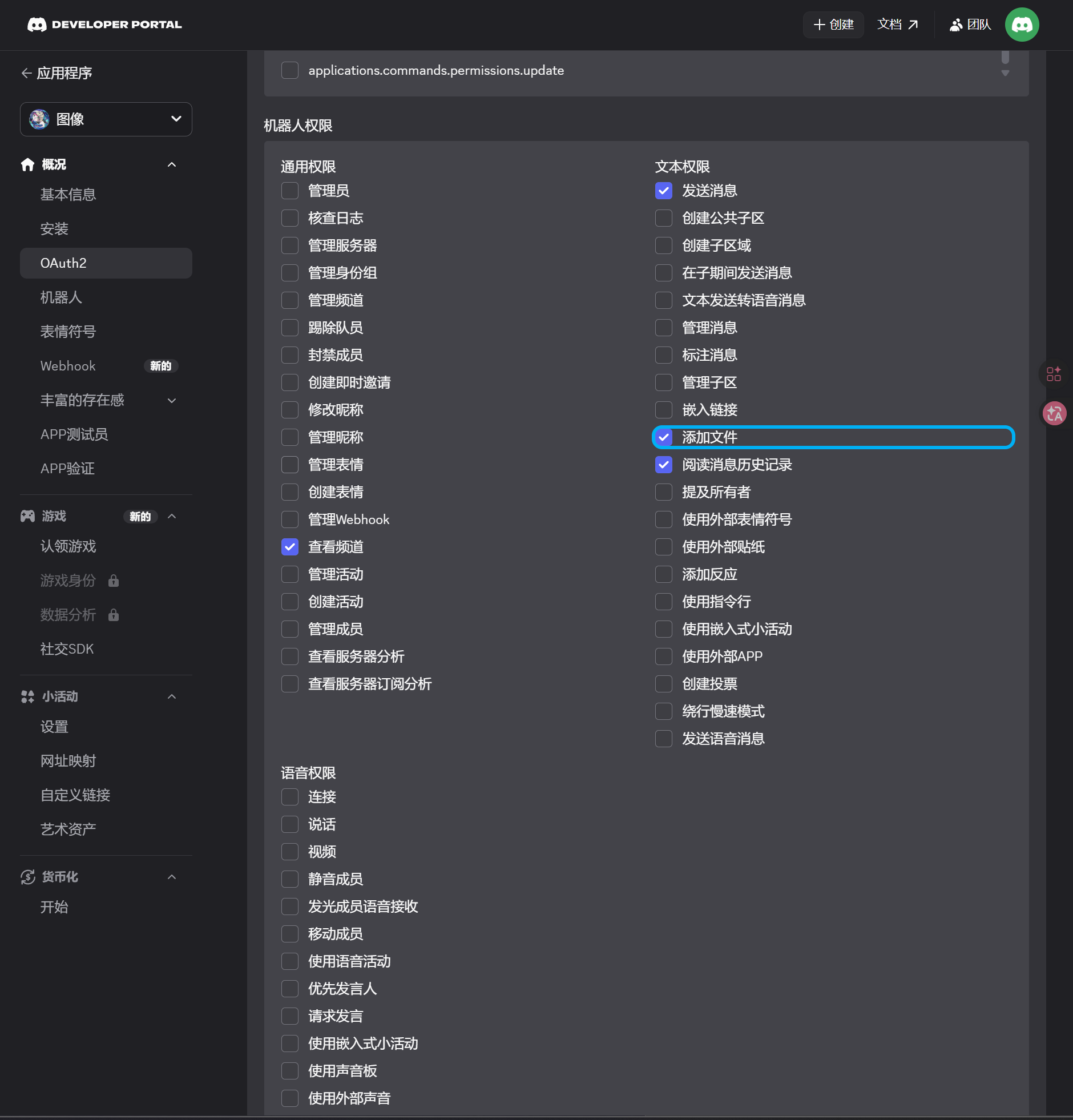Open the Webhook sidebar item
This screenshot has height=1120, width=1073.
(106, 366)
